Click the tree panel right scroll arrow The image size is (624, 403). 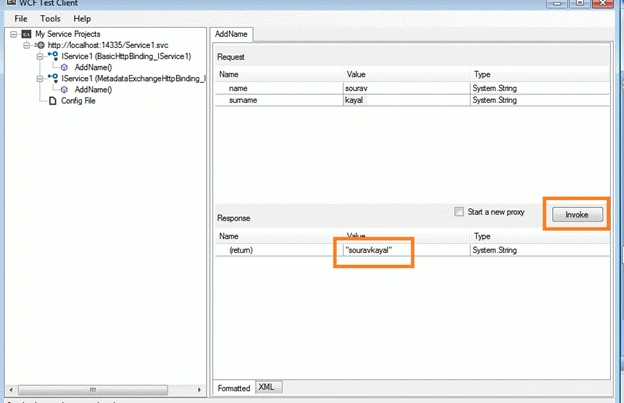coord(199,390)
